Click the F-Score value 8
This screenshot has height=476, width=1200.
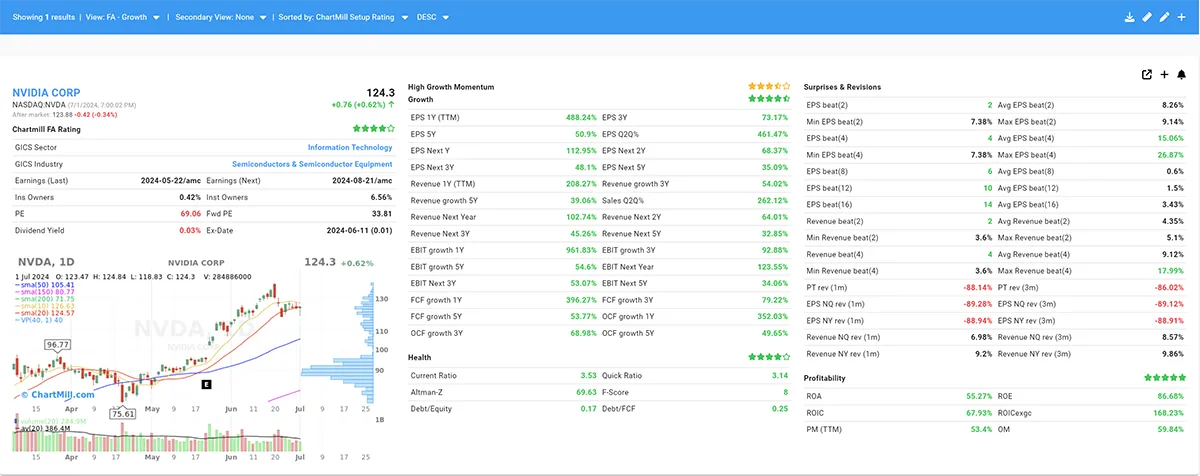(786, 391)
